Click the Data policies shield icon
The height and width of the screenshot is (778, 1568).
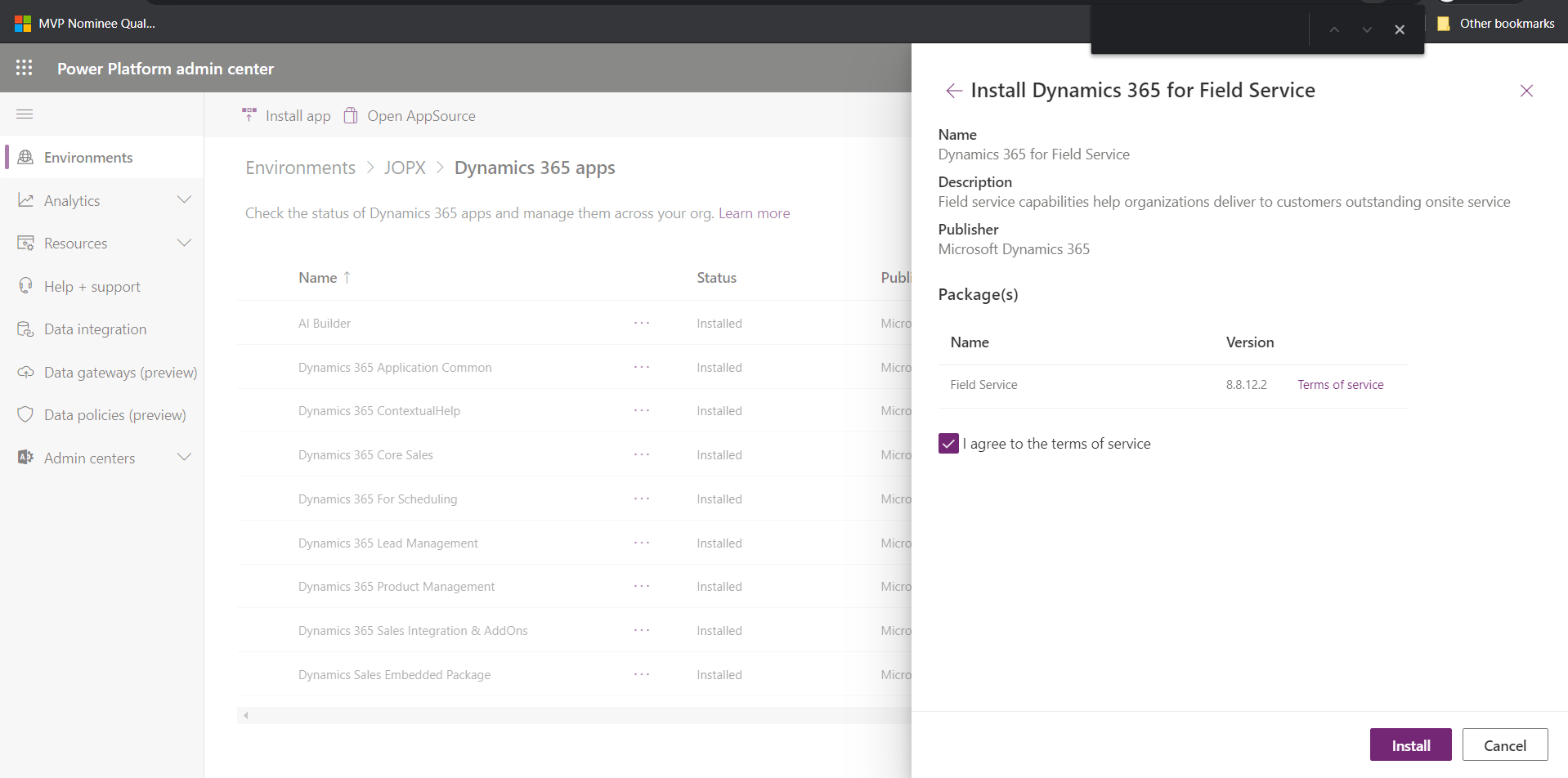[x=25, y=414]
